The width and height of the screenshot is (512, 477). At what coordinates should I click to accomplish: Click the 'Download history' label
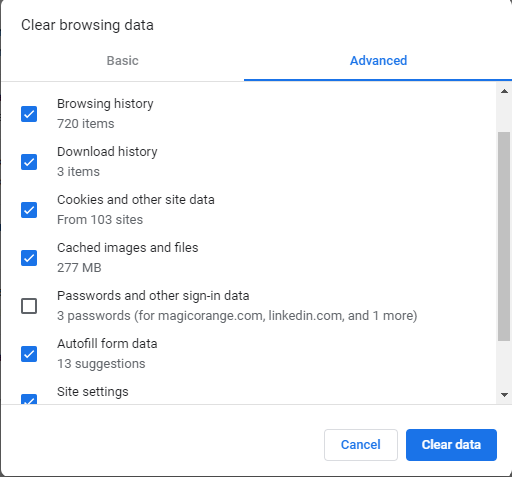107,152
